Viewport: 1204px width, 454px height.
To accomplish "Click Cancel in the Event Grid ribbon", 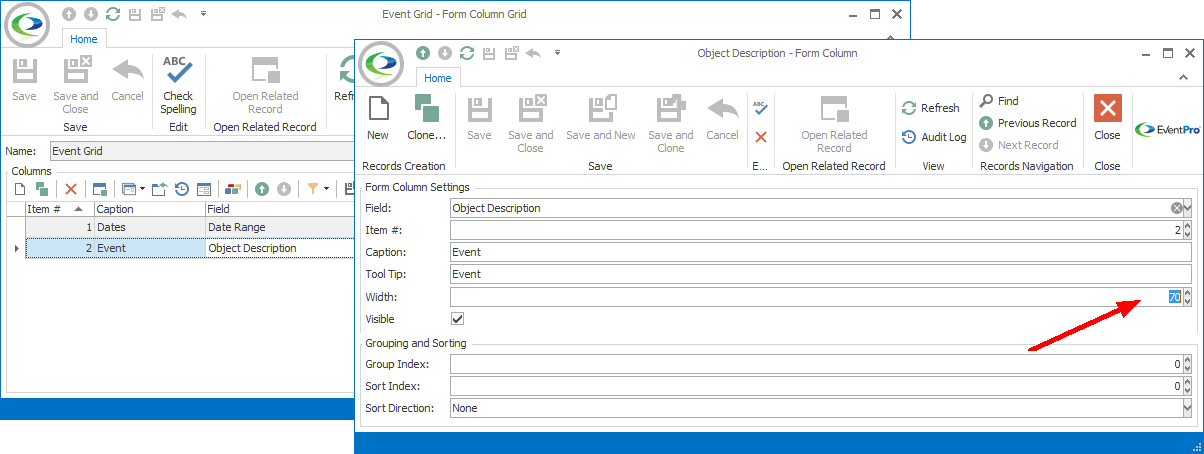I will pyautogui.click(x=127, y=78).
